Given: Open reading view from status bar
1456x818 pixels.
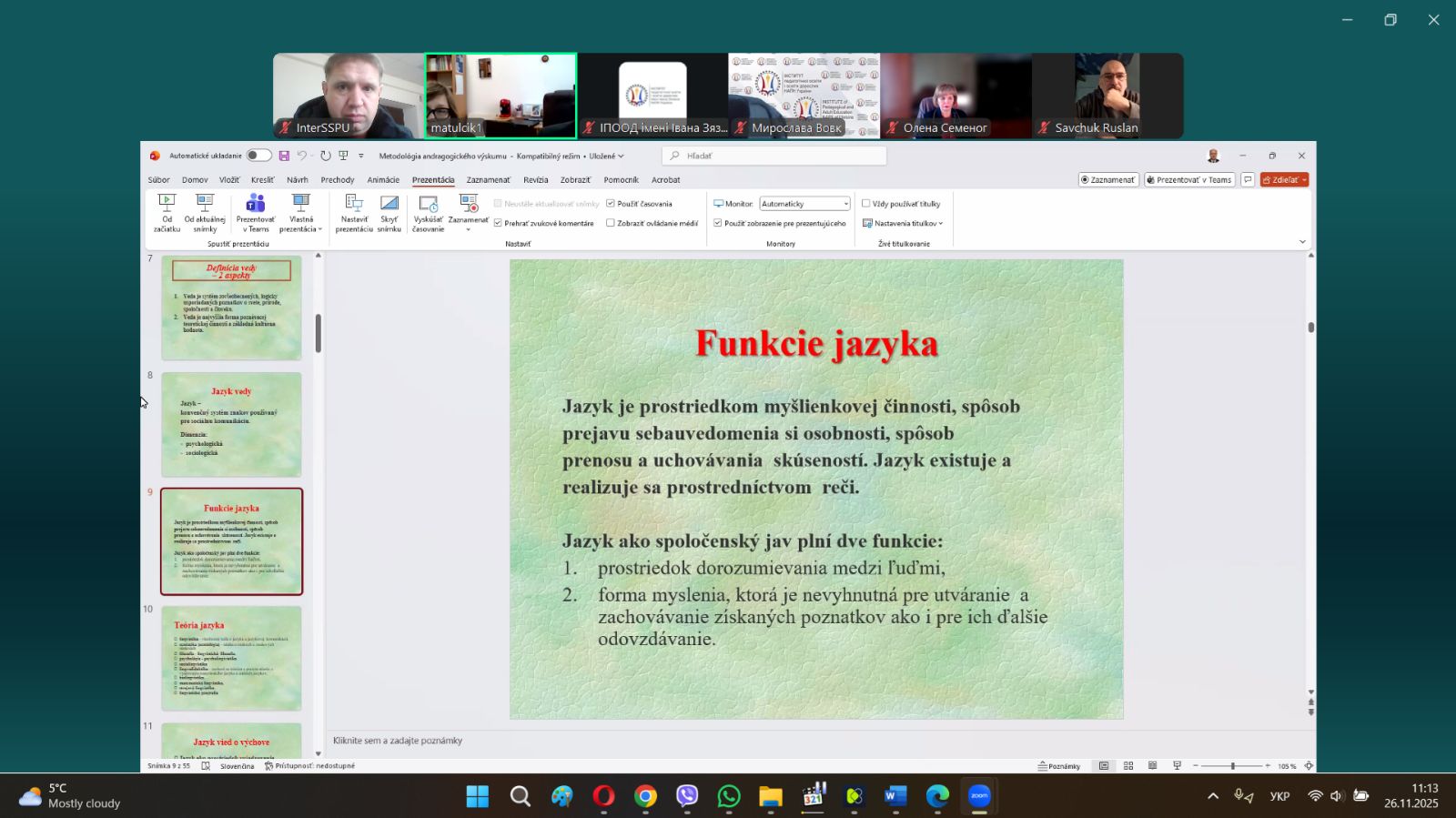Looking at the screenshot, I should click(1152, 766).
